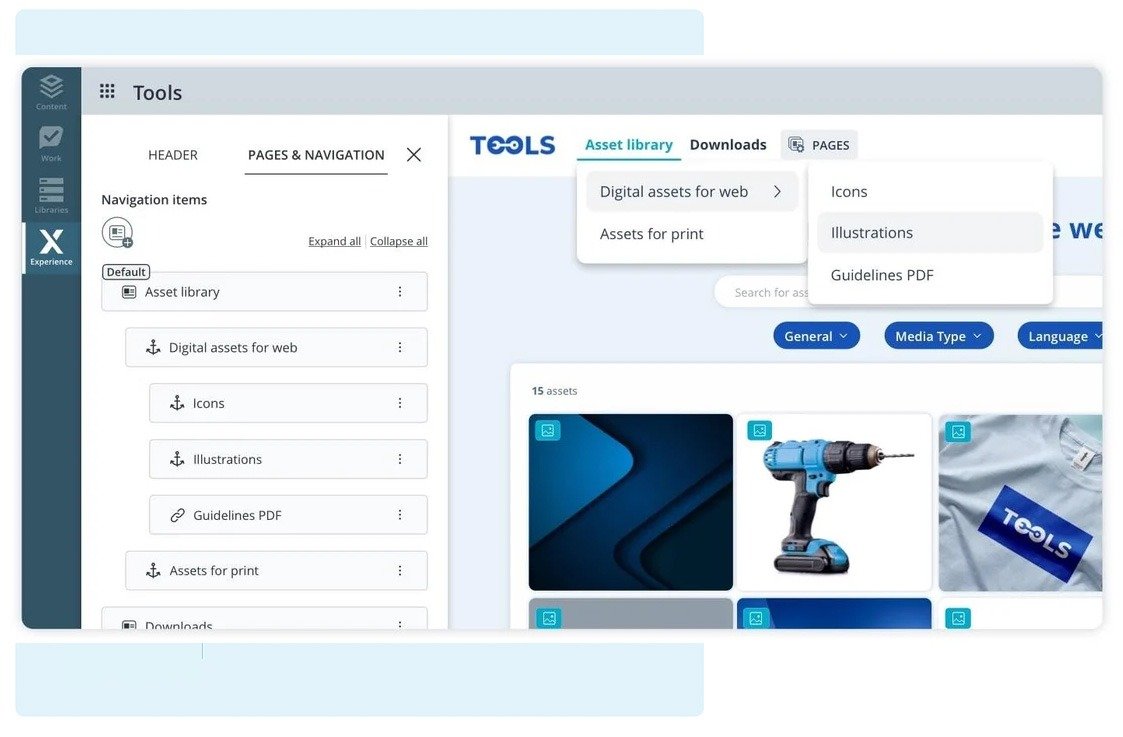Open the Libraries sidebar icon
The width and height of the screenshot is (1123, 737).
tap(51, 194)
